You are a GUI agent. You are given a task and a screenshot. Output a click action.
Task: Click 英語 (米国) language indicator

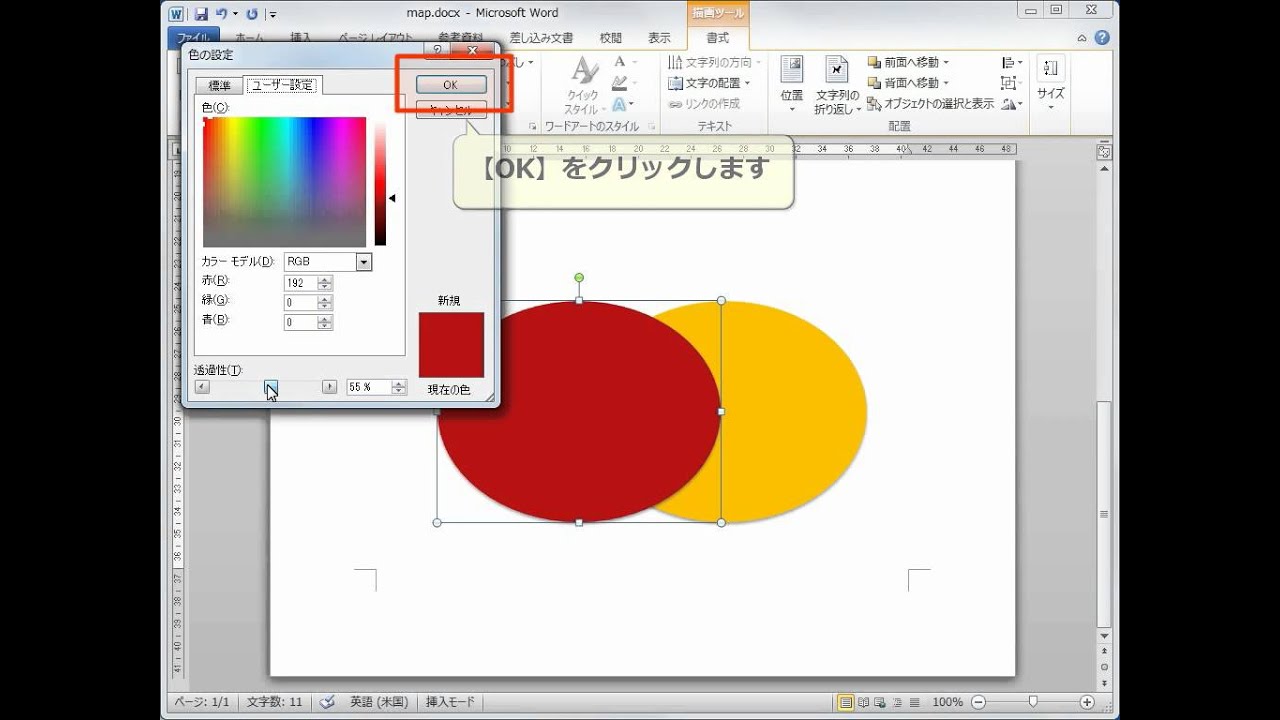[379, 702]
